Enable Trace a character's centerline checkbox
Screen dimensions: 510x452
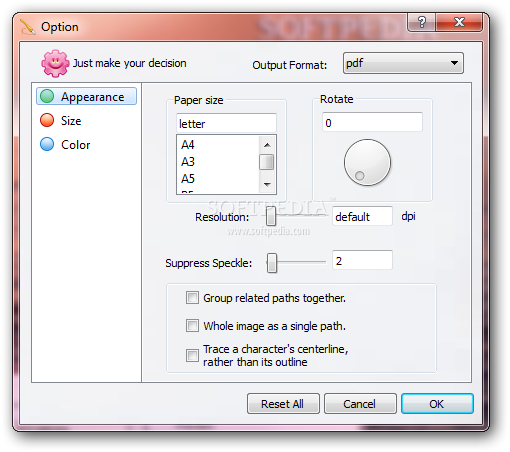point(192,355)
